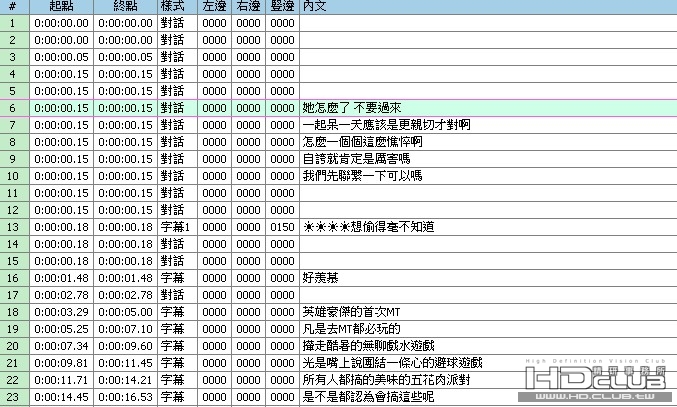Select row number 15
The width and height of the screenshot is (677, 407).
[x=14, y=261]
